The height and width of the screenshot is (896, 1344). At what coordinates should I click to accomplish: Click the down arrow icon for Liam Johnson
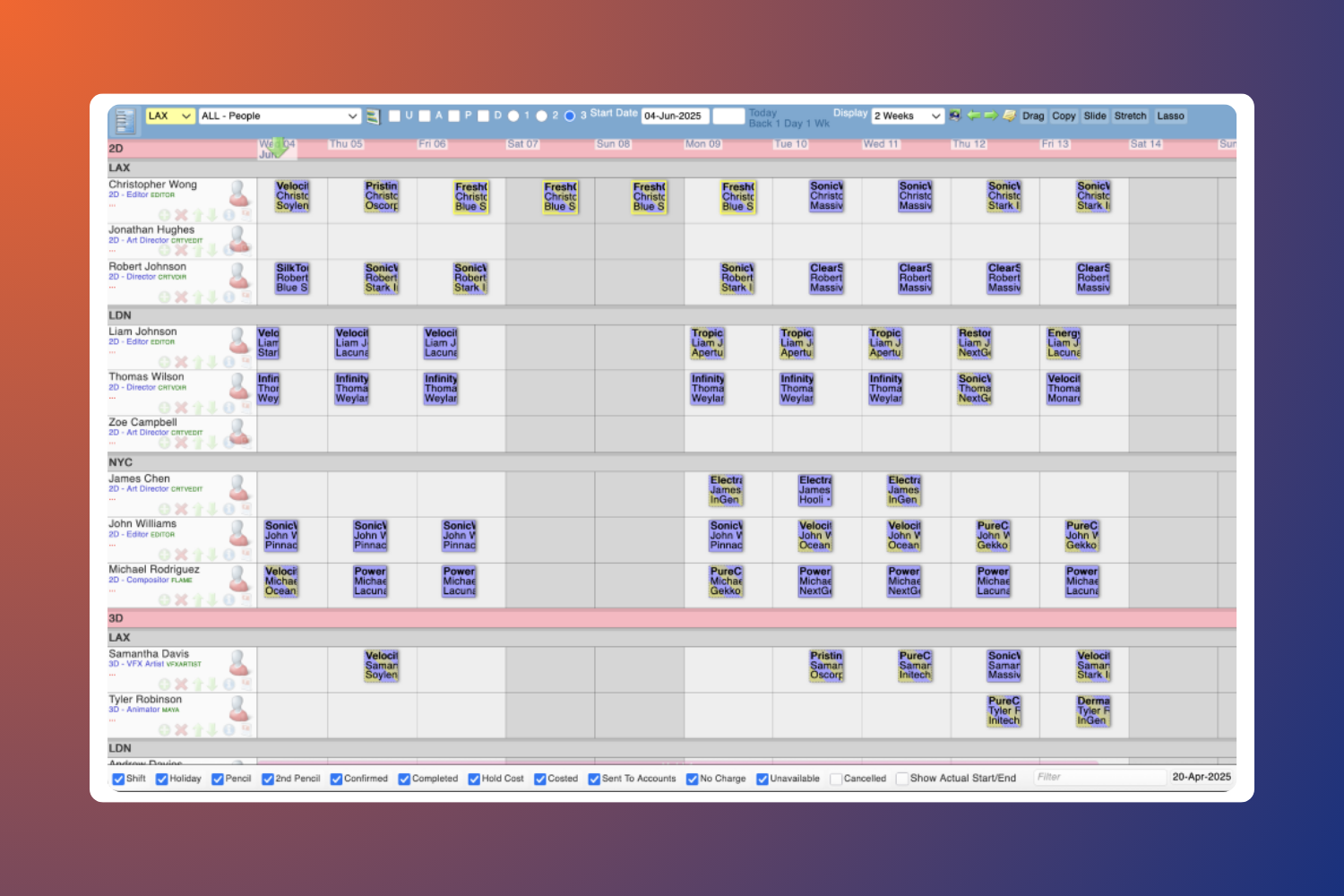click(213, 362)
